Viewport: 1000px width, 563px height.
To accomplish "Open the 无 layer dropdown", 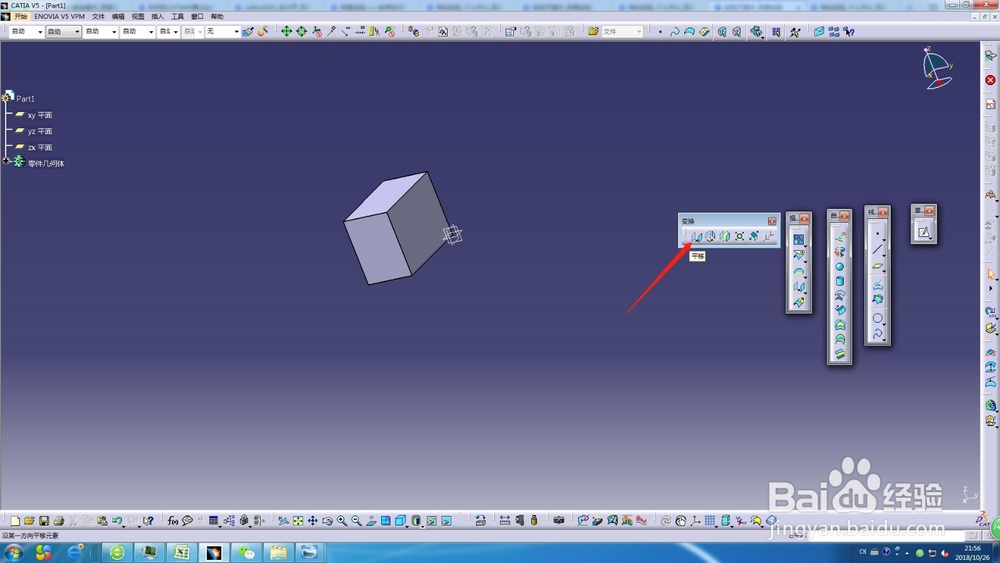I will tap(222, 31).
